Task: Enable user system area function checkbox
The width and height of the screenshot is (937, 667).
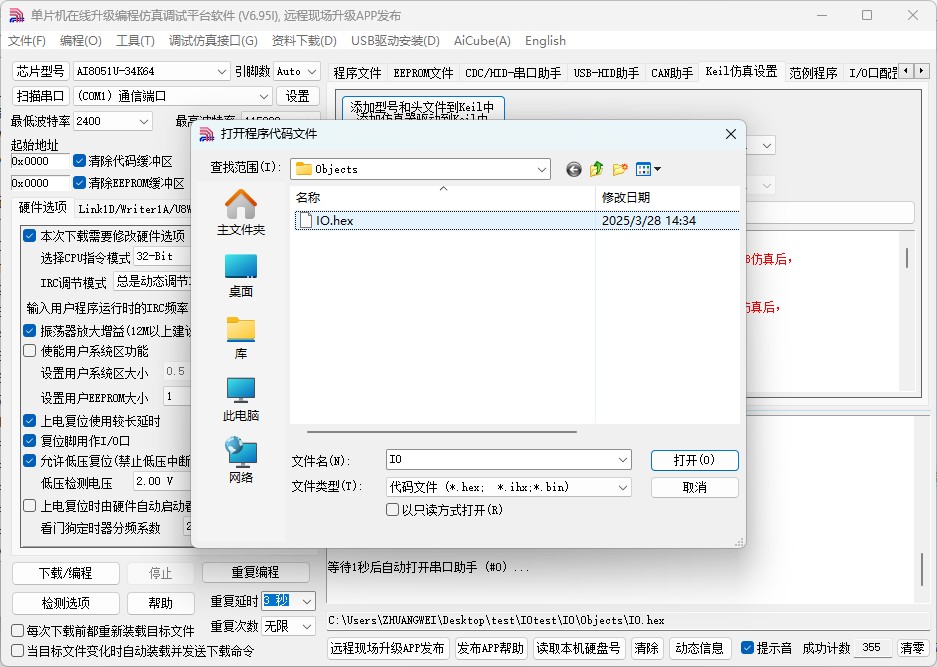Action: tap(29, 351)
